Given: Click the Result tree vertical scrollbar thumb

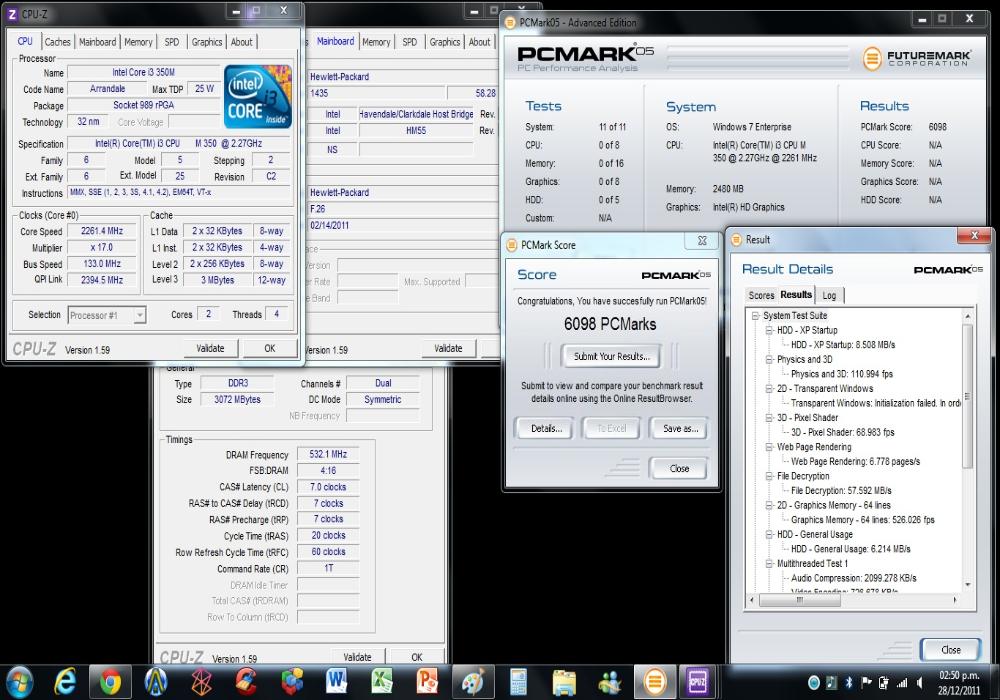Looking at the screenshot, I should pos(967,395).
